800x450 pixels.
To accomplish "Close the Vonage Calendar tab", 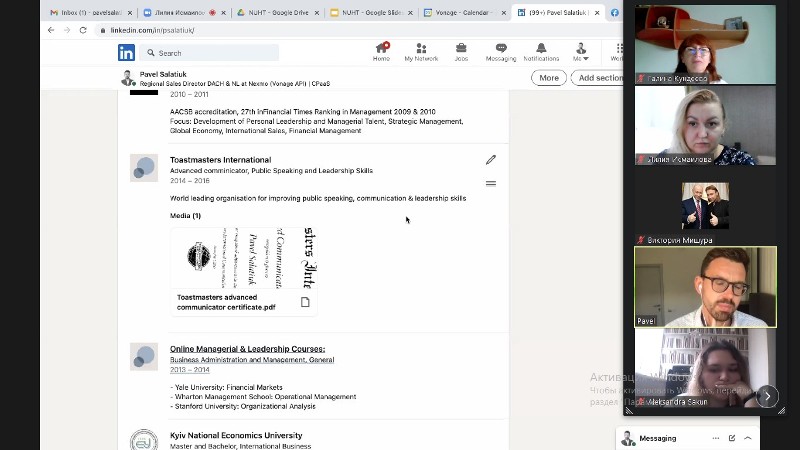I will tap(504, 13).
